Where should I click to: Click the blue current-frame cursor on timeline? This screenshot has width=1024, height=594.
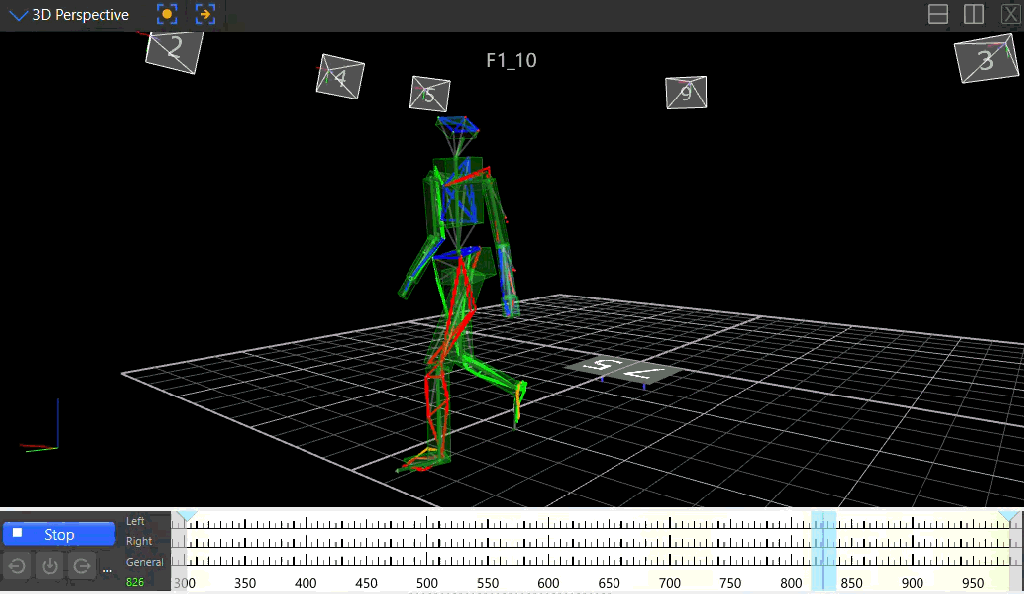tap(824, 551)
